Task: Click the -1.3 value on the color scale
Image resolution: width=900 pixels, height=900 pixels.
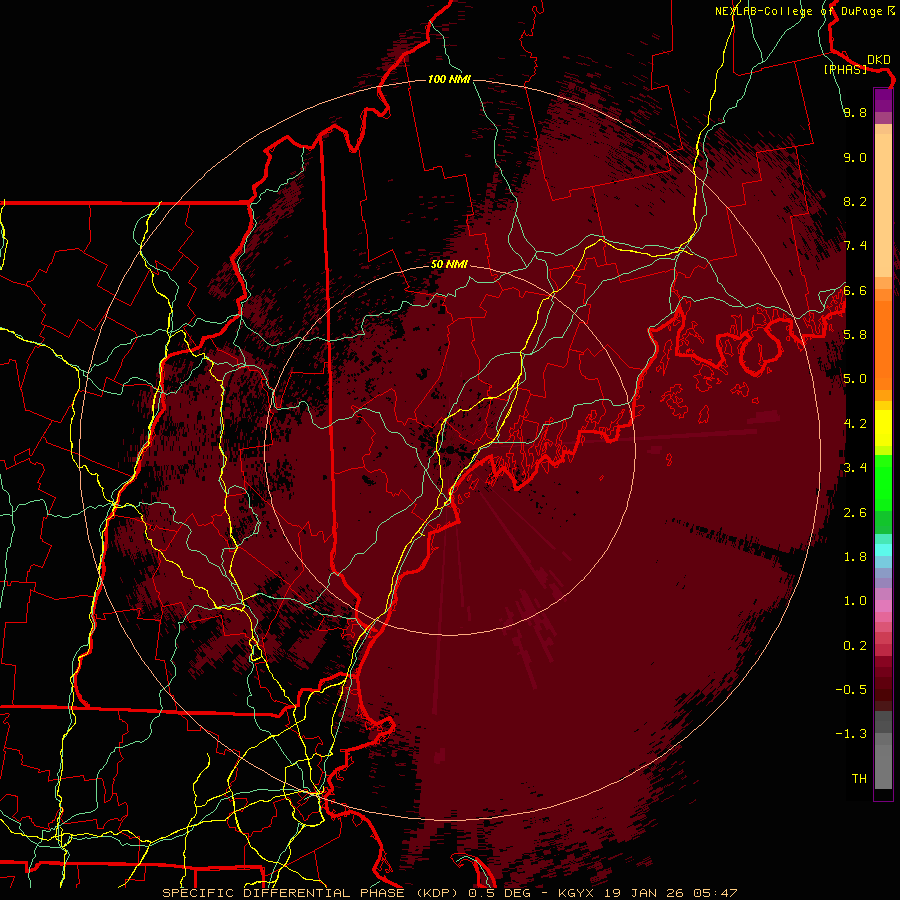Action: click(851, 734)
